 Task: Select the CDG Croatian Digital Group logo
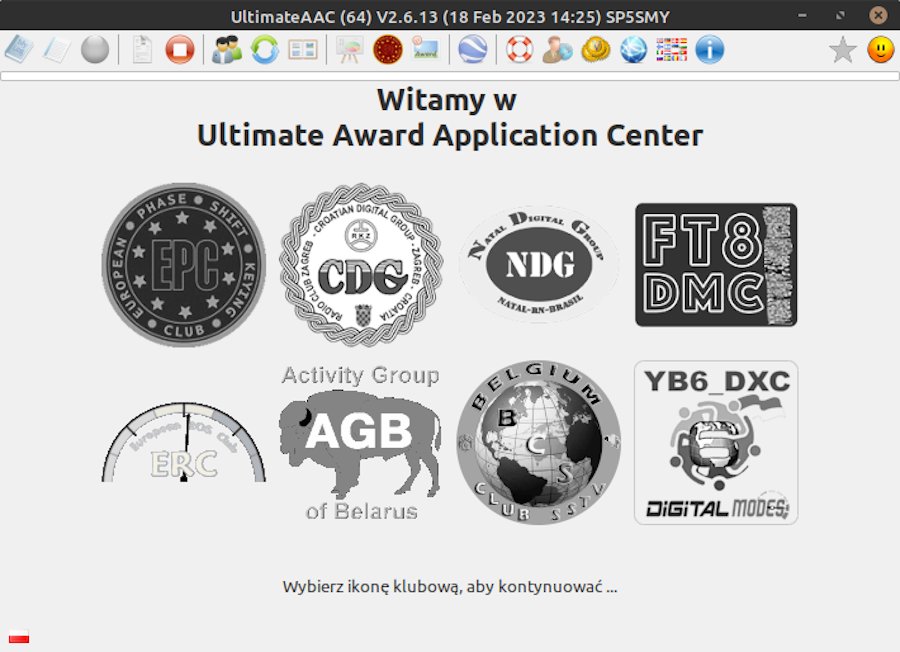click(x=361, y=265)
